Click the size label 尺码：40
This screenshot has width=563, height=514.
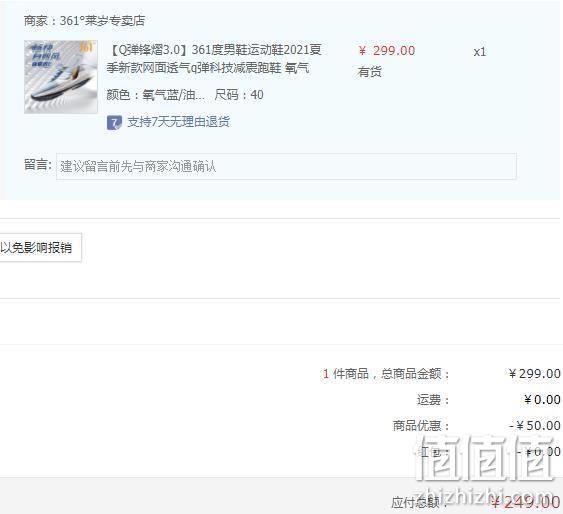(239, 95)
